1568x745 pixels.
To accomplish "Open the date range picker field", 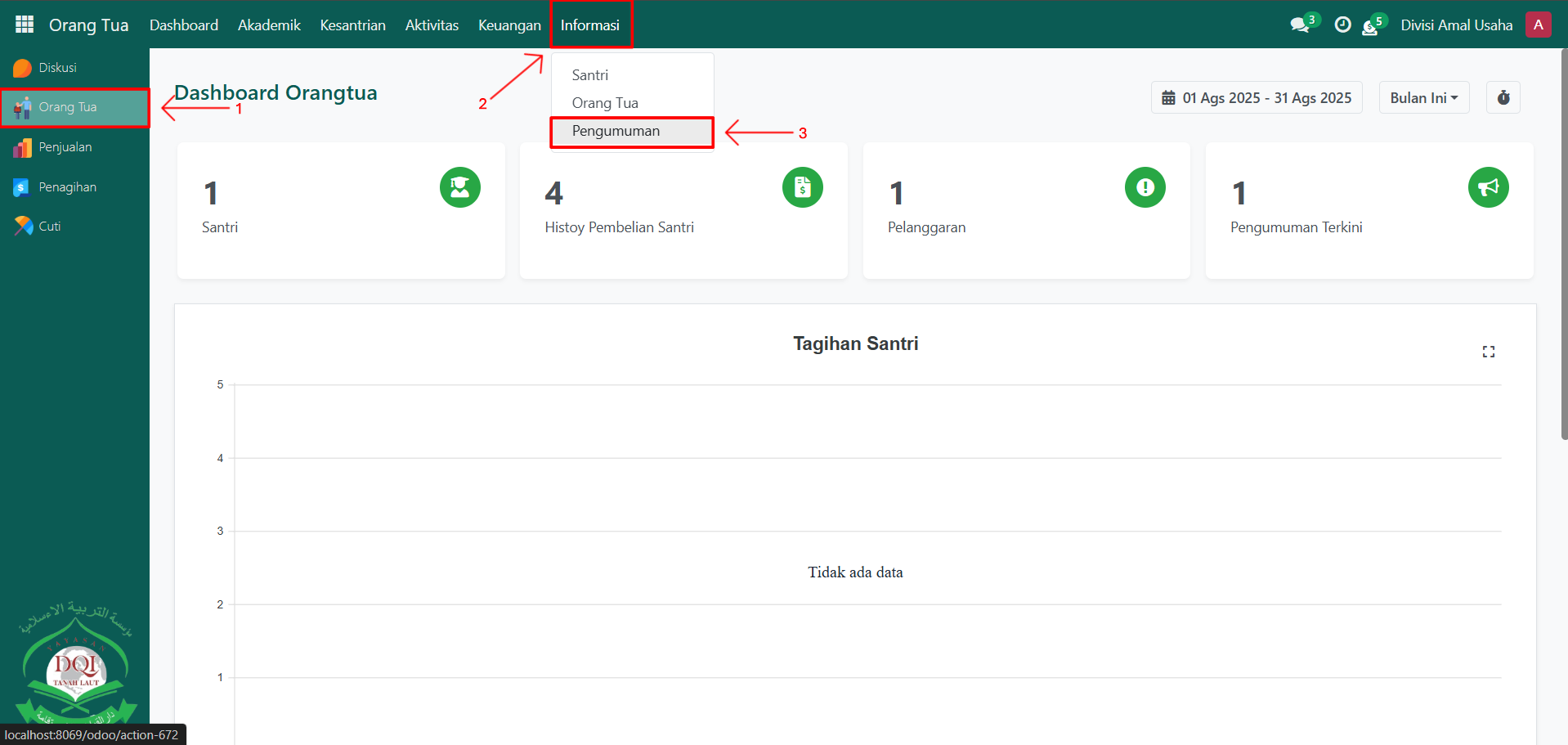I will 1257,98.
